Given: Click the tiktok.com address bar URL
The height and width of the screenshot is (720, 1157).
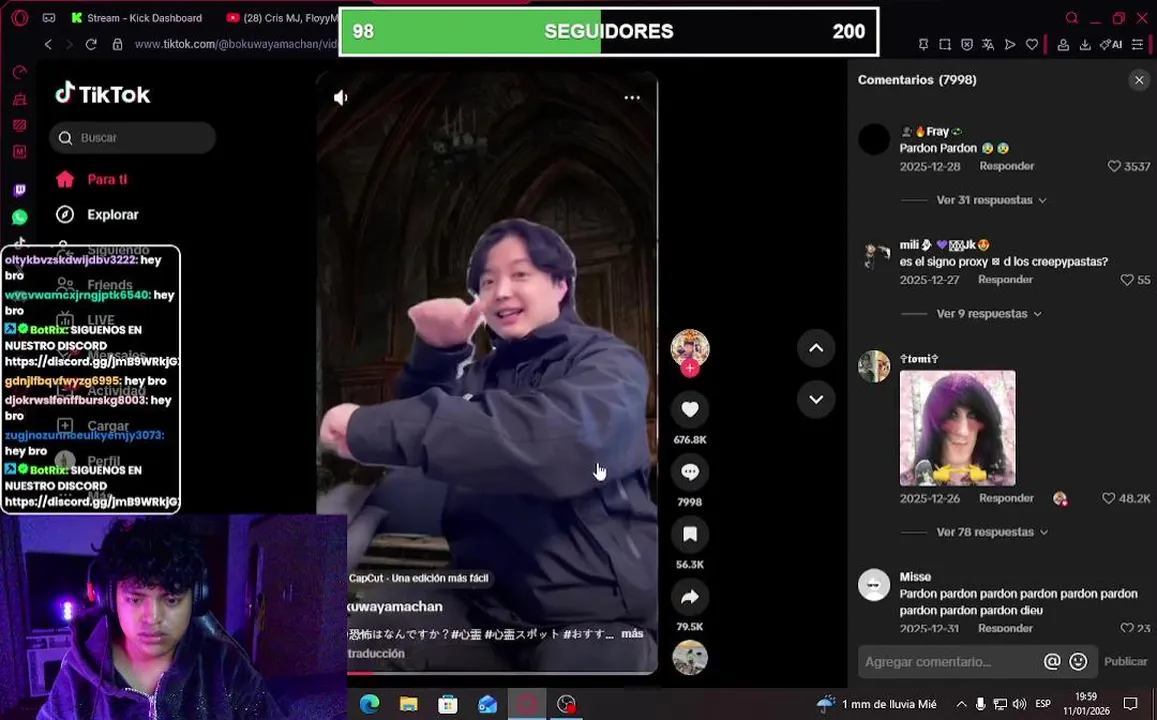Looking at the screenshot, I should 236,44.
